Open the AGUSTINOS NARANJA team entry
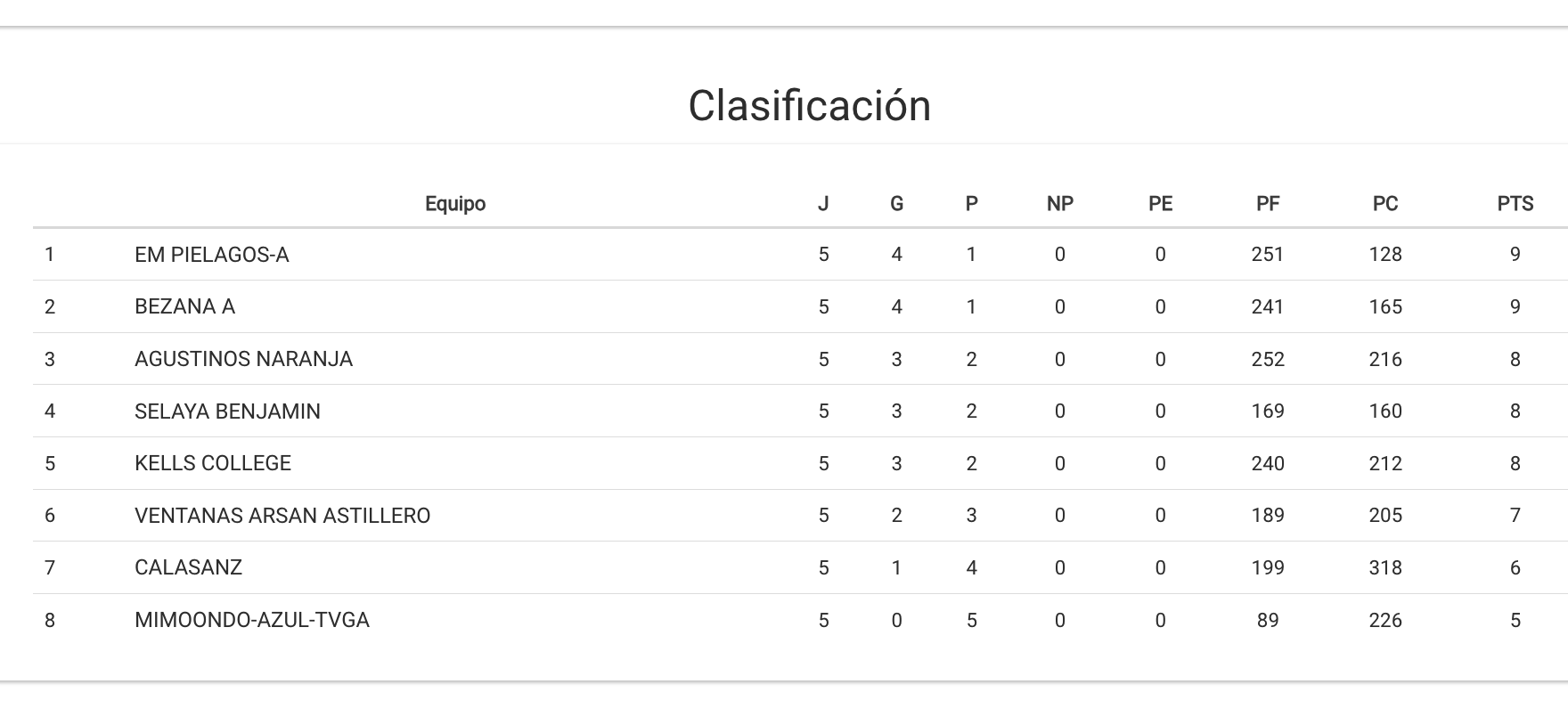Screen dimensions: 1568x717 click(243, 359)
